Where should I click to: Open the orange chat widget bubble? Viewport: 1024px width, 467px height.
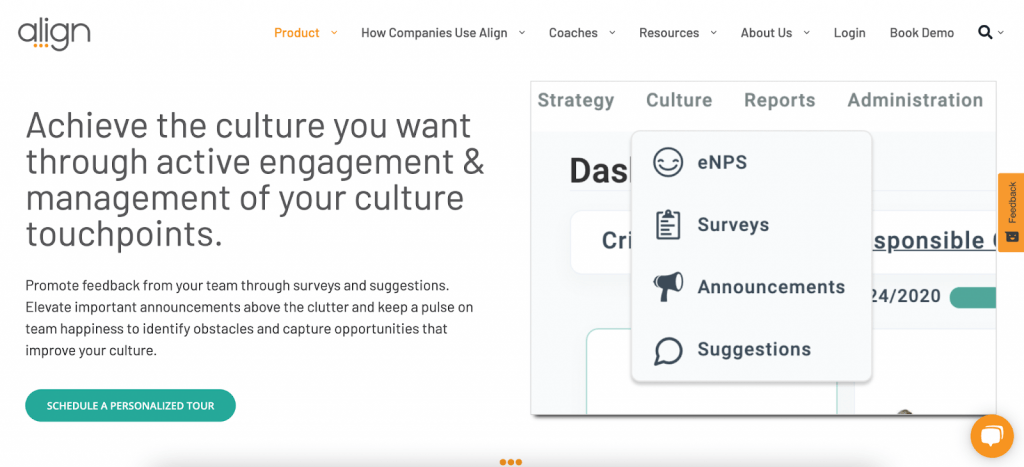click(x=991, y=436)
